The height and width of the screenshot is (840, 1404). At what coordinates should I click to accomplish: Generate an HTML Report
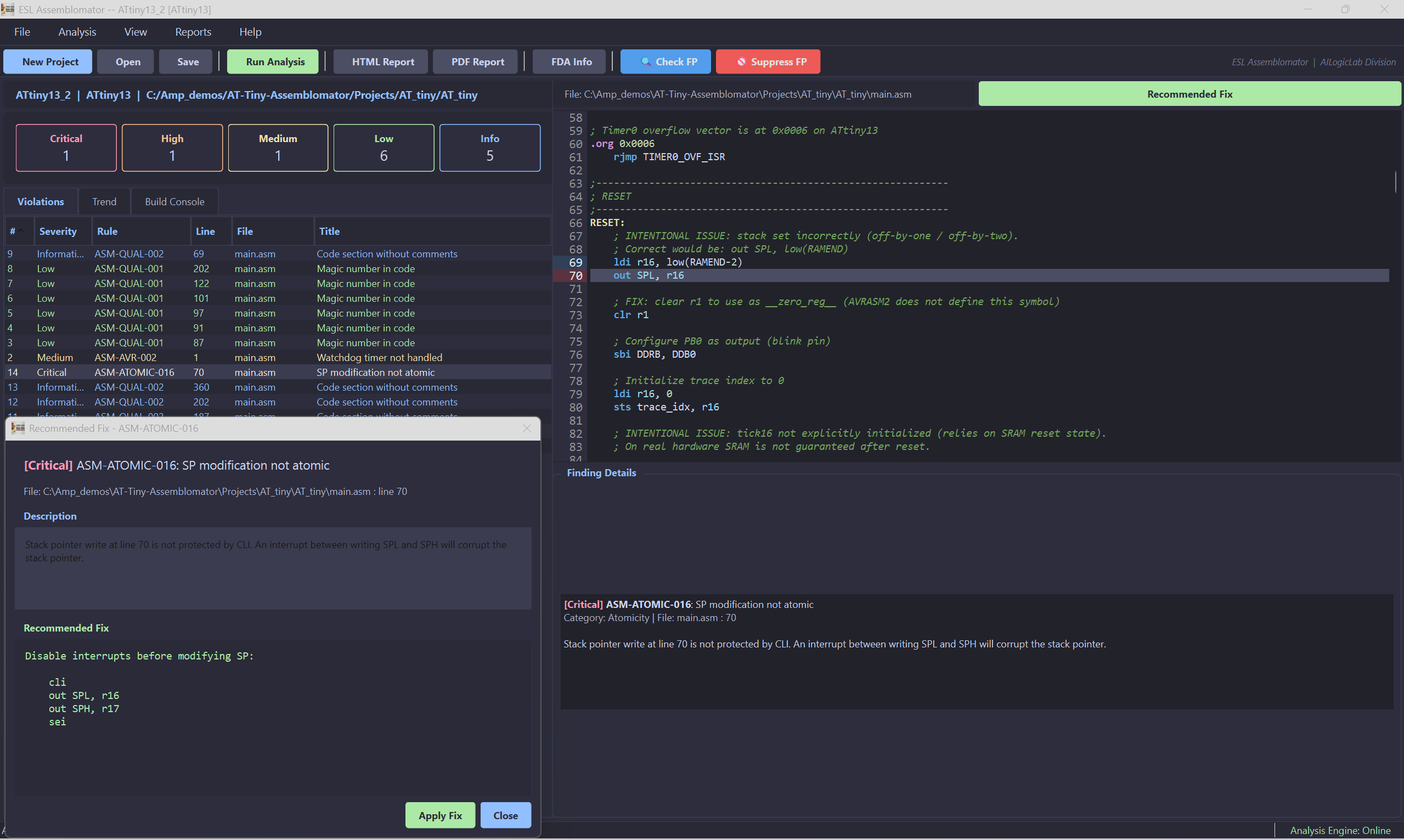pyautogui.click(x=380, y=61)
